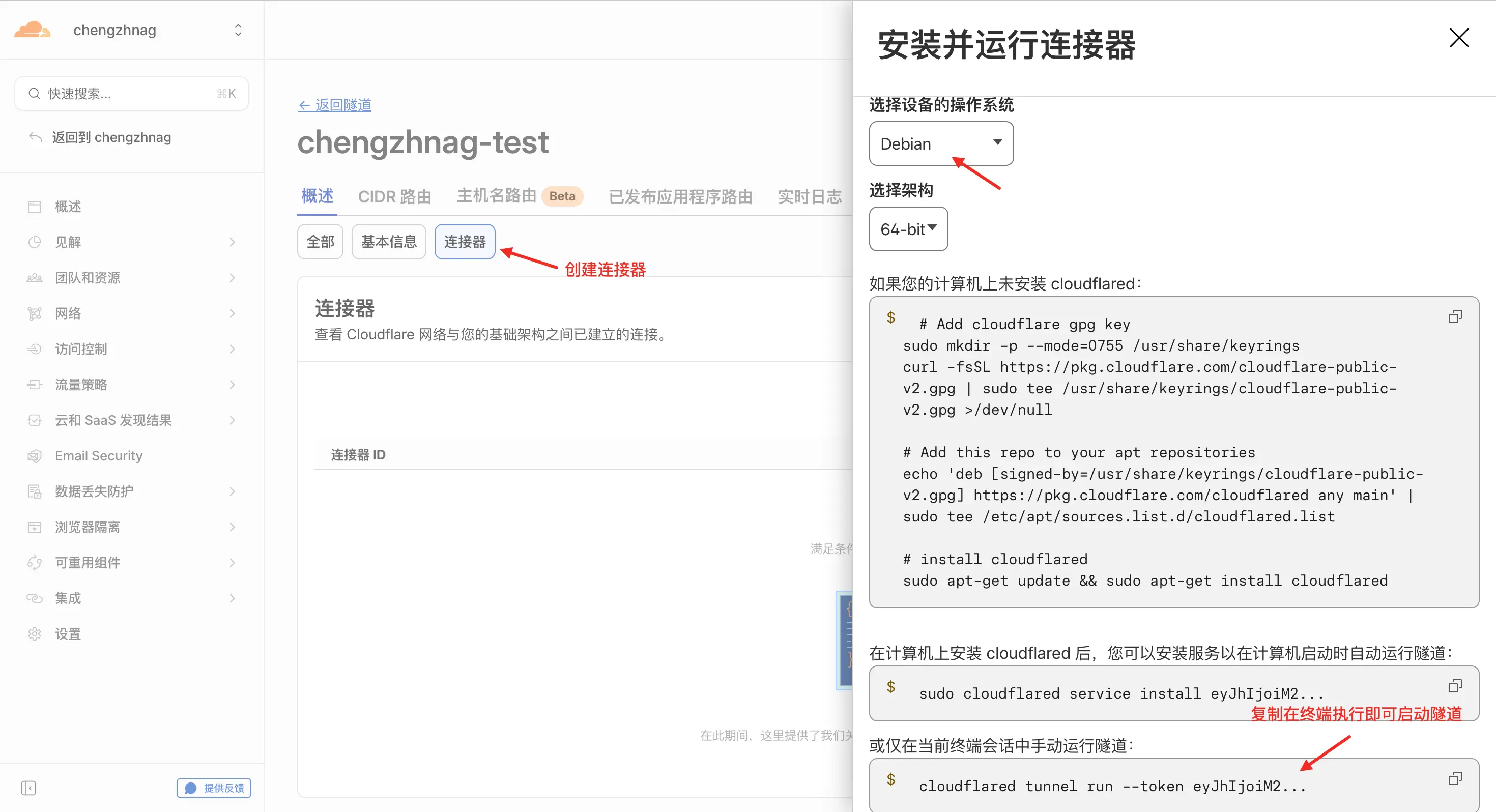The height and width of the screenshot is (812, 1496).
Task: Open the 64-bit architecture dropdown
Action: [908, 229]
